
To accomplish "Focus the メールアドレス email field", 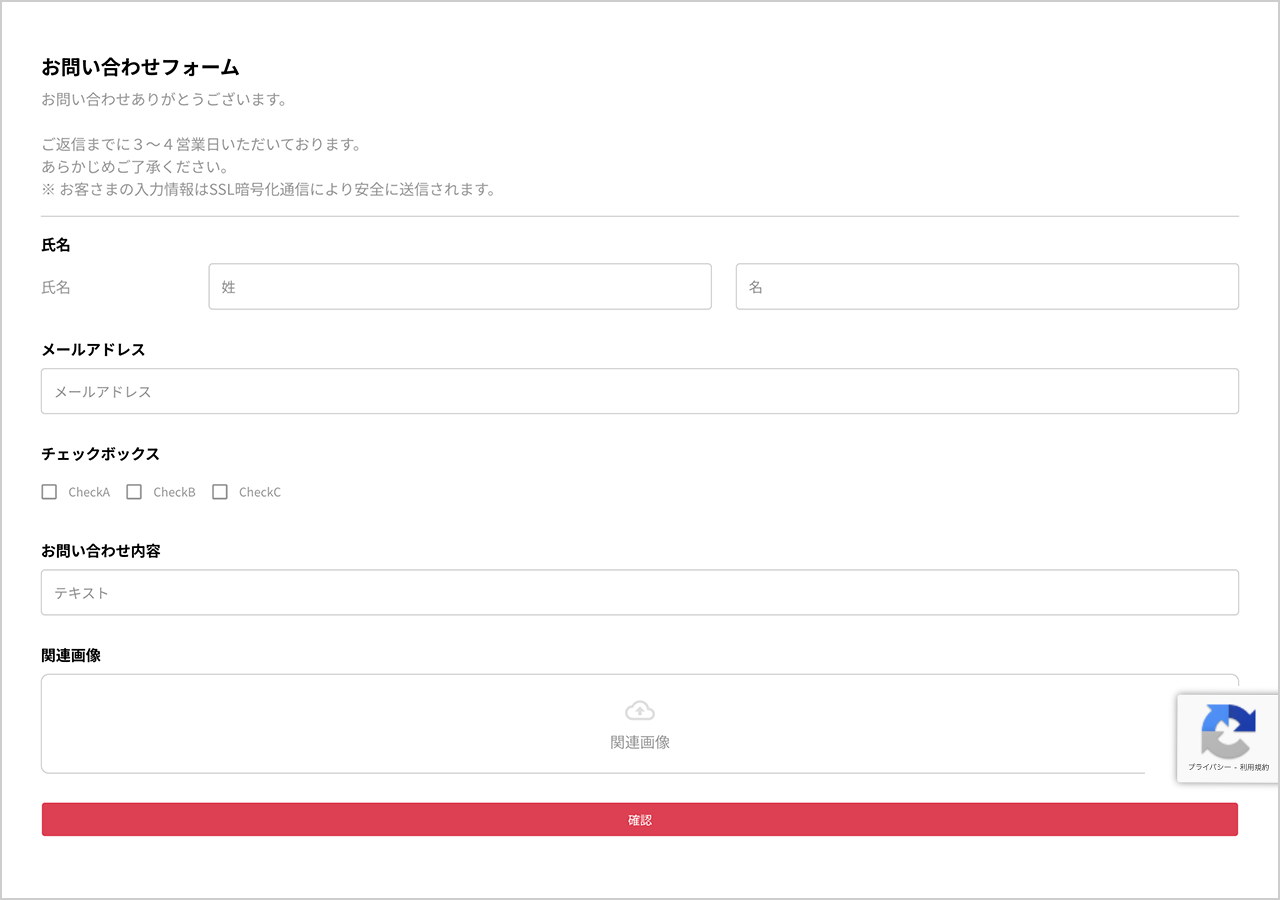I will [639, 391].
